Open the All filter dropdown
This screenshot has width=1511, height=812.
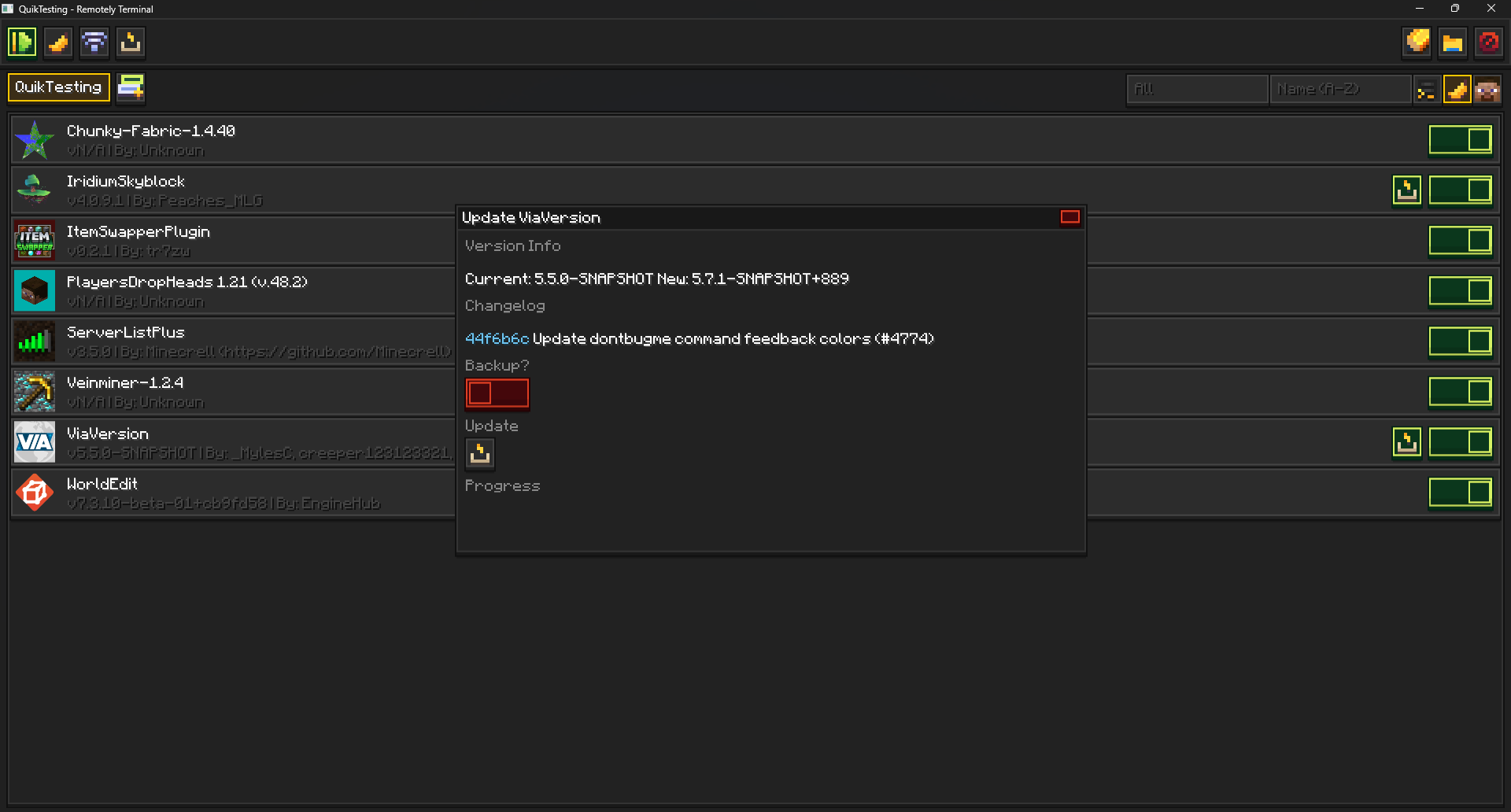1197,90
